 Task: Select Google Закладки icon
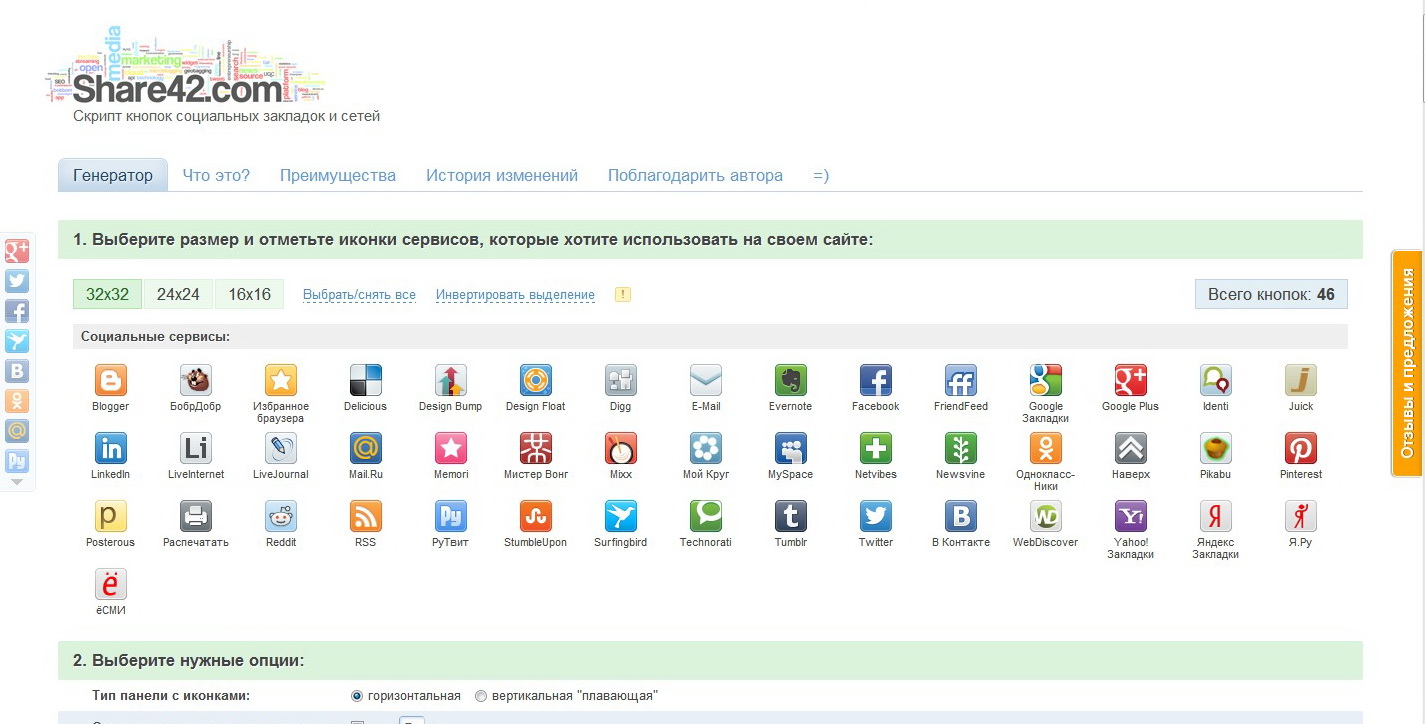(x=1046, y=380)
